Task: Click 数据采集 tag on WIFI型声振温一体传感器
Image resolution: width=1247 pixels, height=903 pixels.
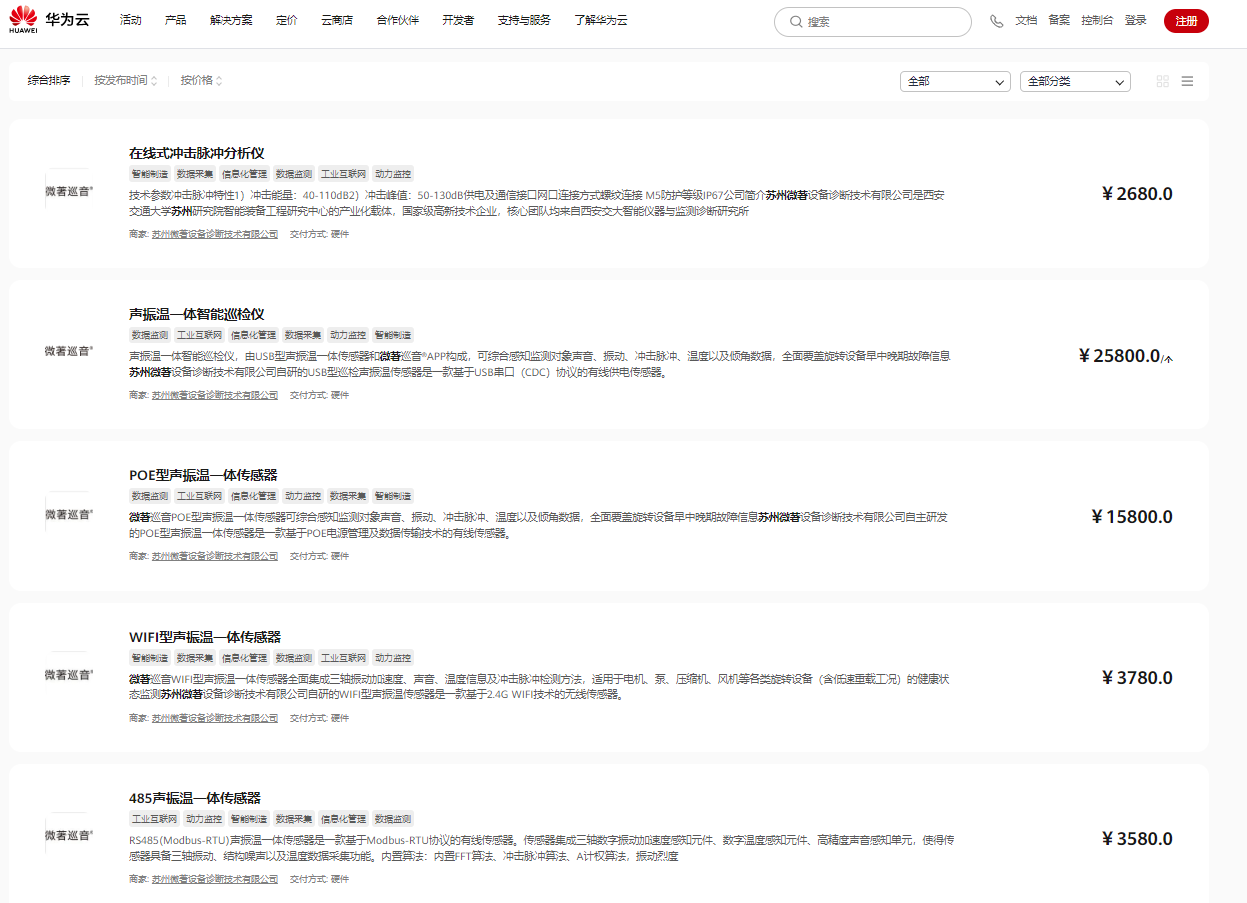Action: [195, 658]
